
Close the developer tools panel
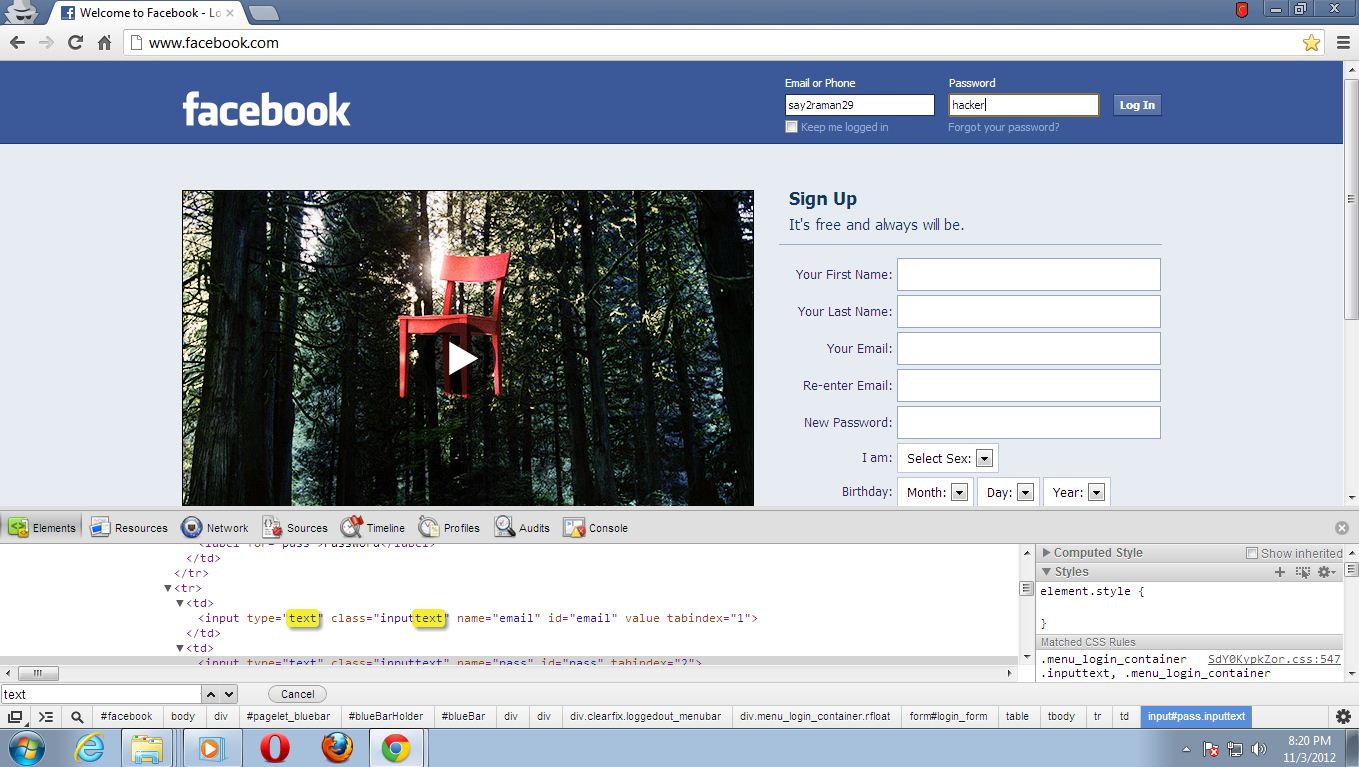point(1342,528)
